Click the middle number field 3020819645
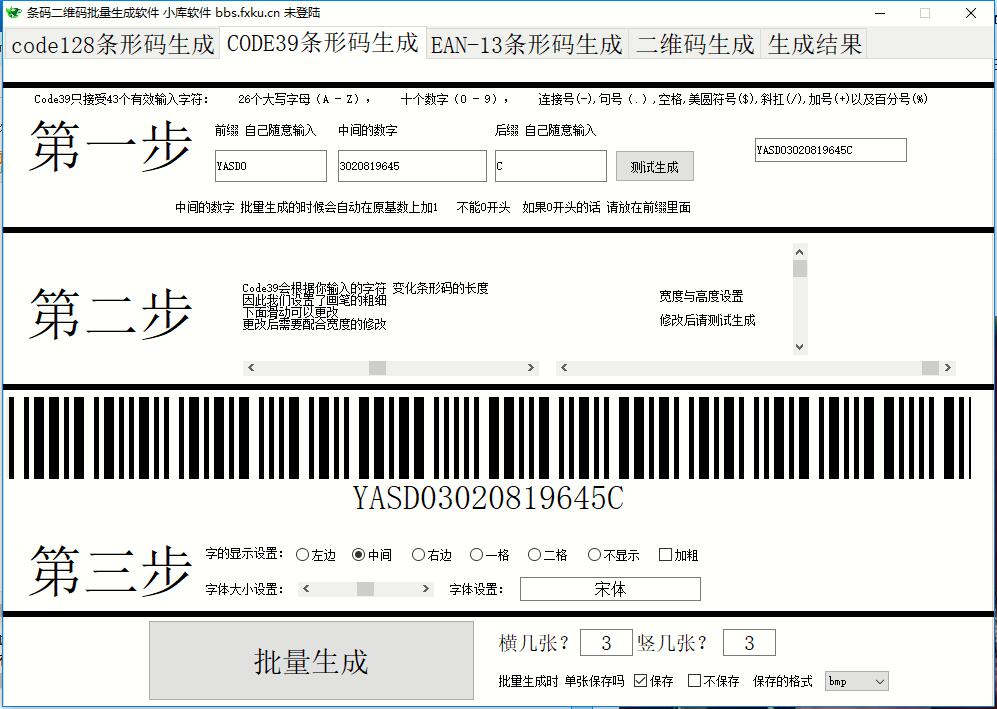The height and width of the screenshot is (709, 997). [x=412, y=166]
